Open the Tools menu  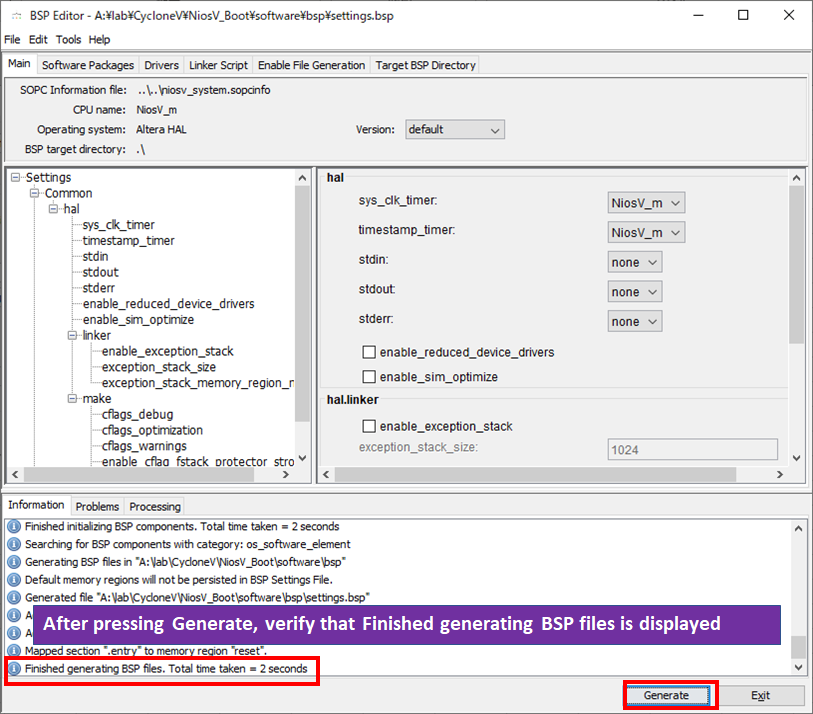click(x=68, y=39)
